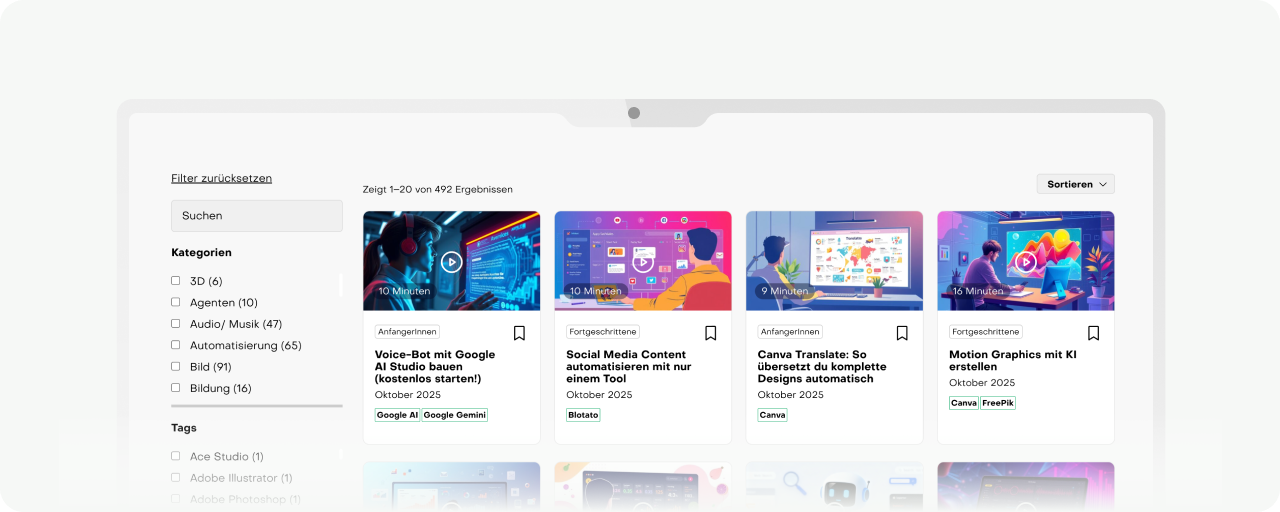Open the Canva Translate thumbnail image
1280x512 pixels.
[x=835, y=261]
